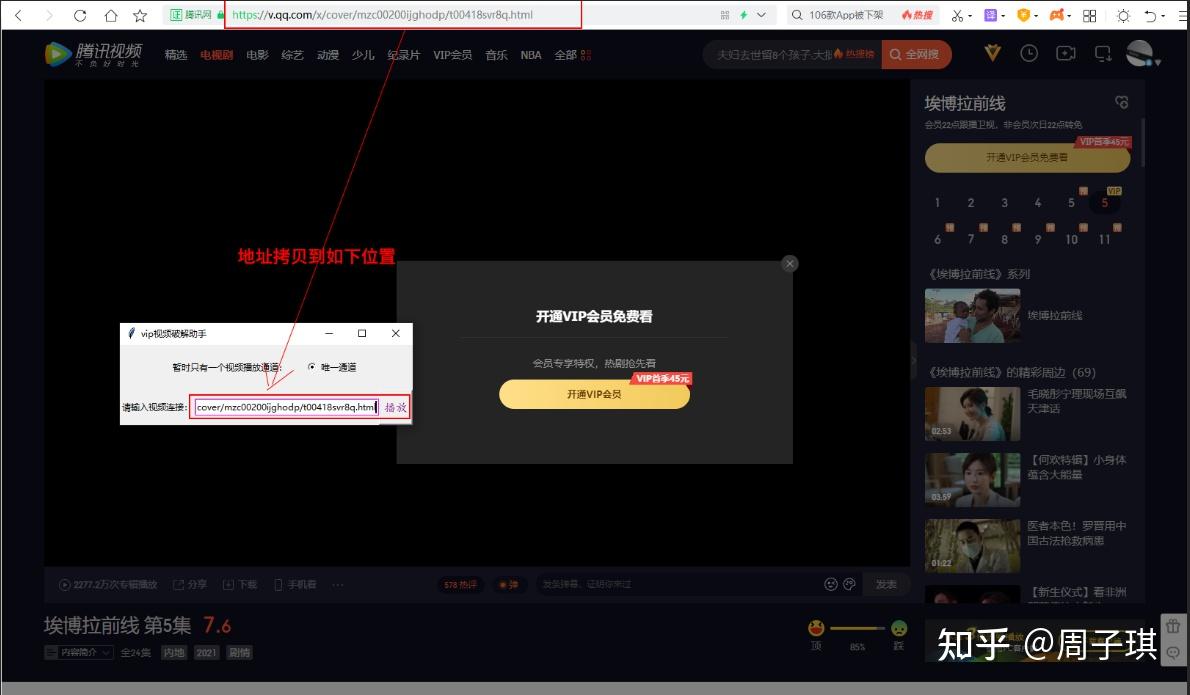Select the 唯一通道 radio button
This screenshot has width=1190, height=695.
click(x=312, y=366)
